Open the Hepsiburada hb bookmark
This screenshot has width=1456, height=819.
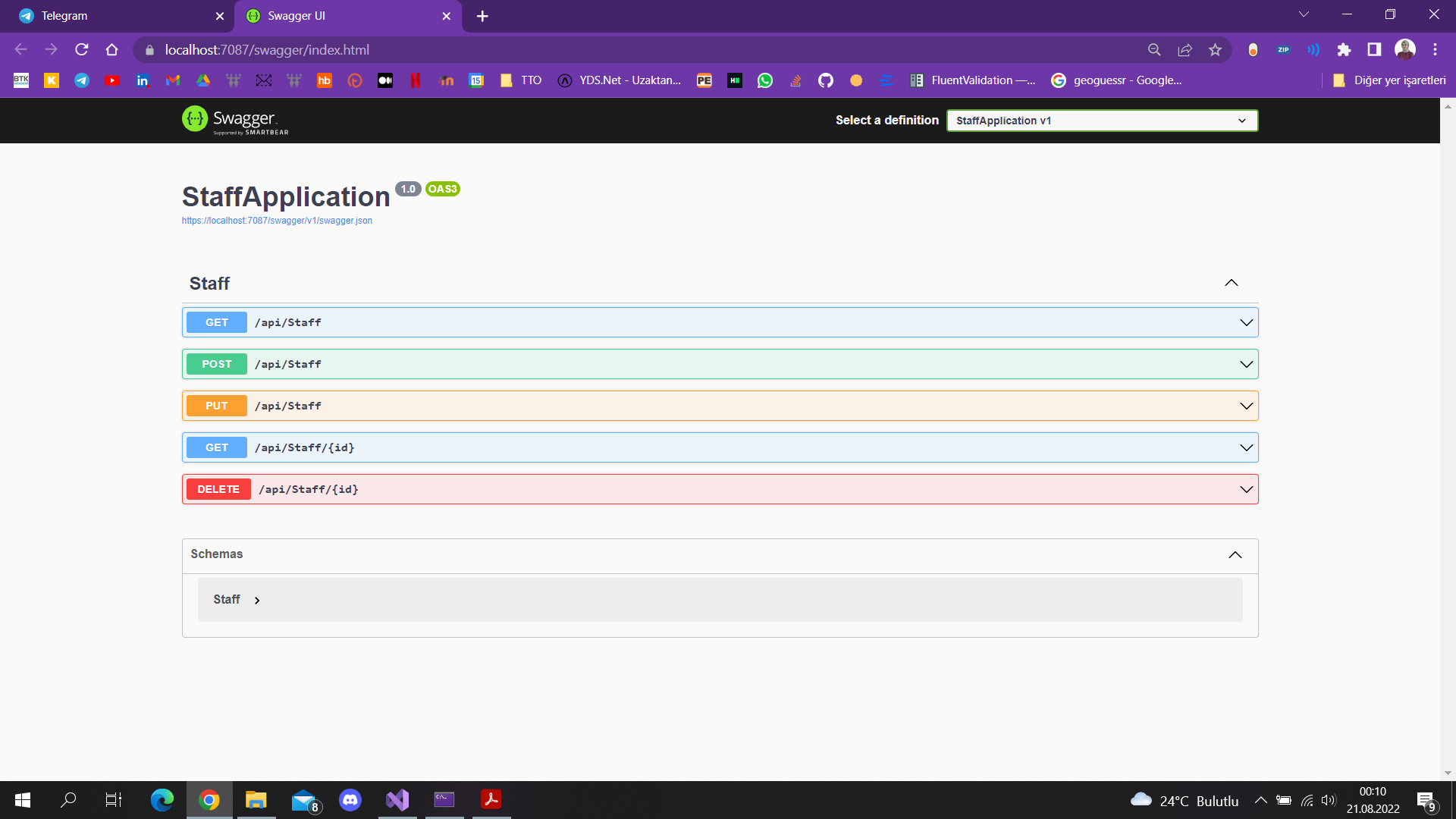(325, 80)
